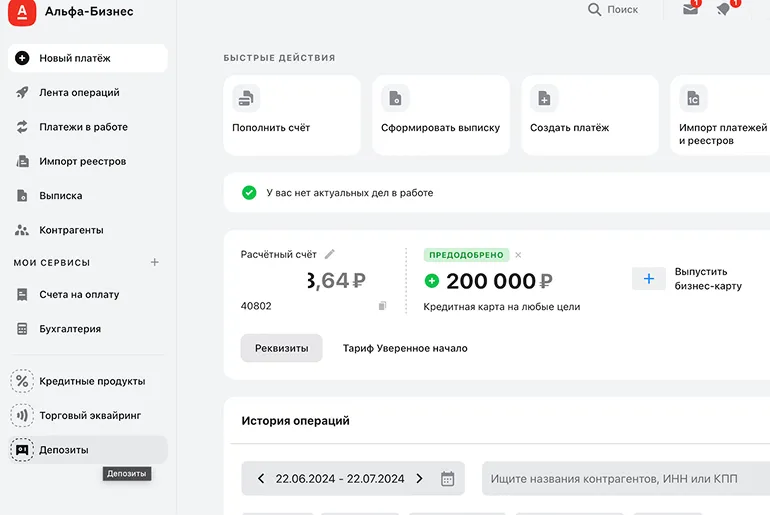
Task: Dismiss the ПРЕДОДОБРЕНО offer with the x
Action: coord(518,255)
